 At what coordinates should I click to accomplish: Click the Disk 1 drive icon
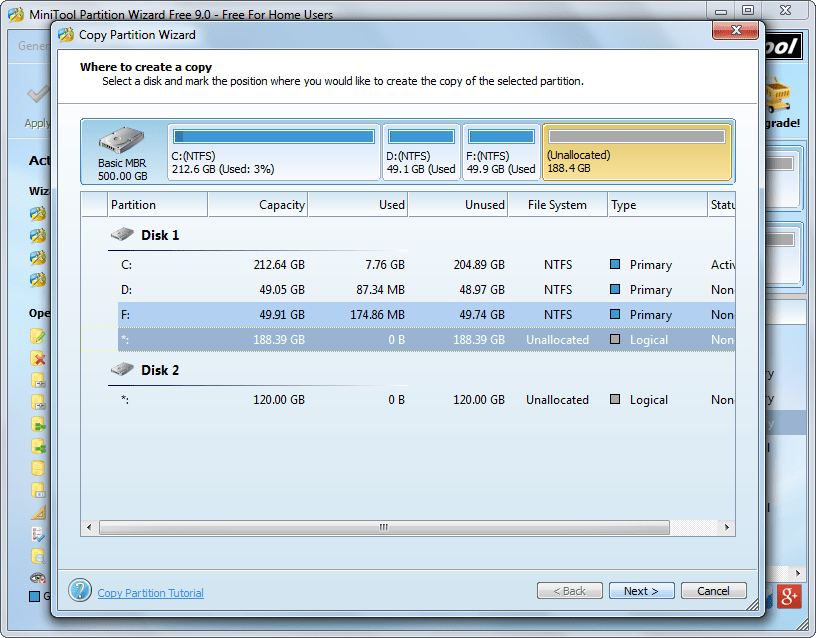(121, 235)
